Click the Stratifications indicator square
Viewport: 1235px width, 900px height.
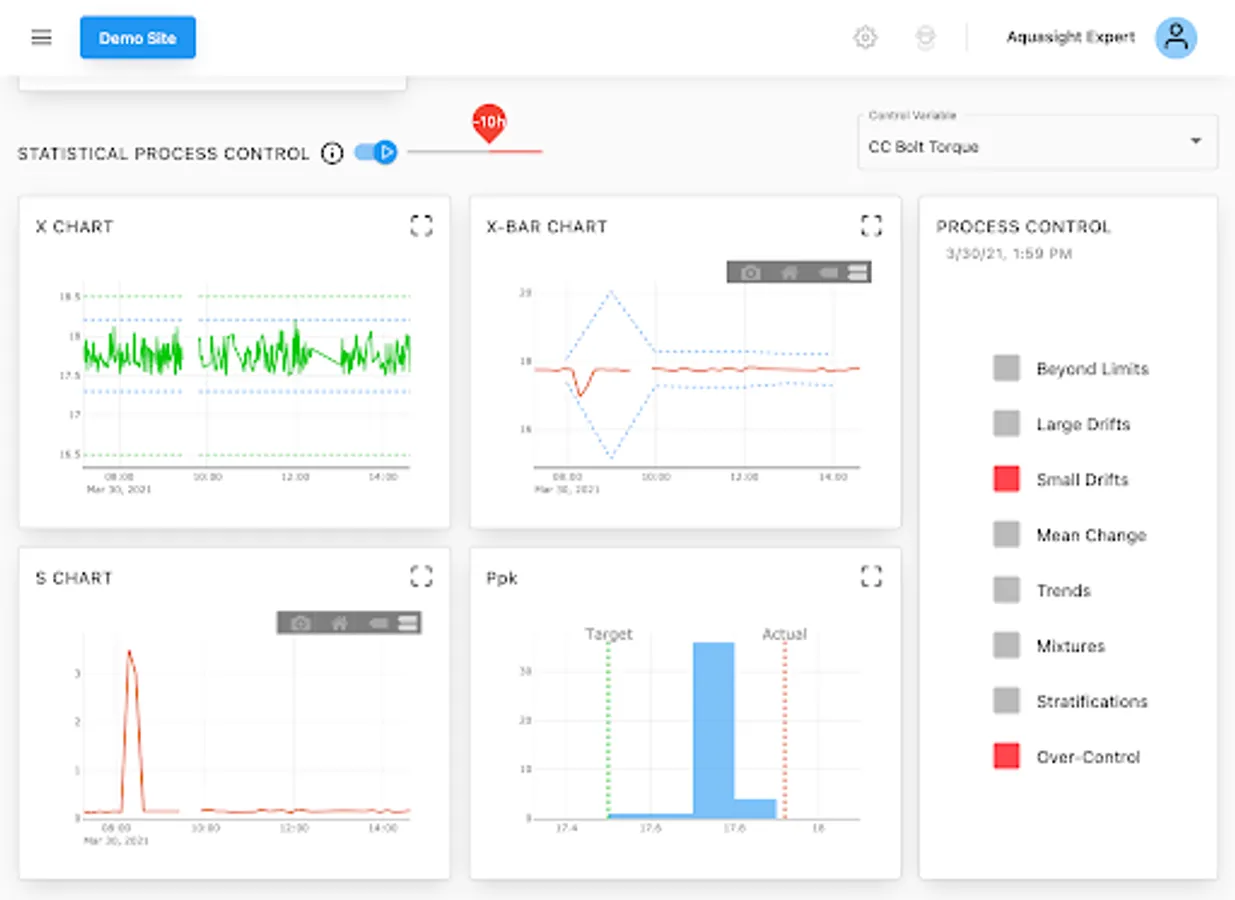point(1006,701)
